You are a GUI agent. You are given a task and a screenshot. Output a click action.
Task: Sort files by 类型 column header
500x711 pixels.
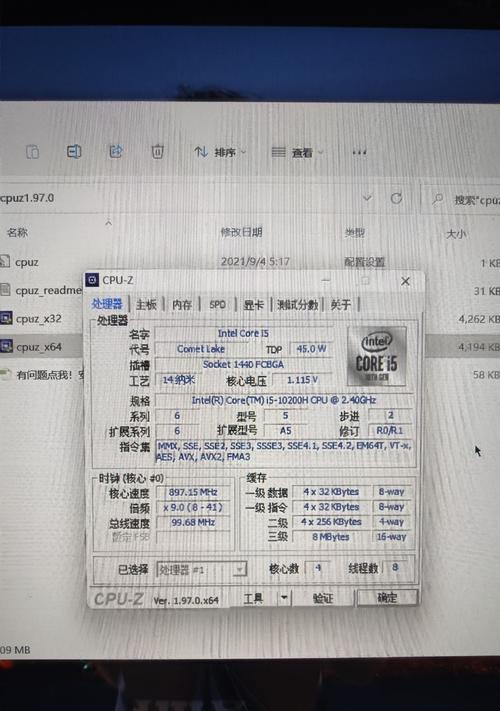pos(354,233)
